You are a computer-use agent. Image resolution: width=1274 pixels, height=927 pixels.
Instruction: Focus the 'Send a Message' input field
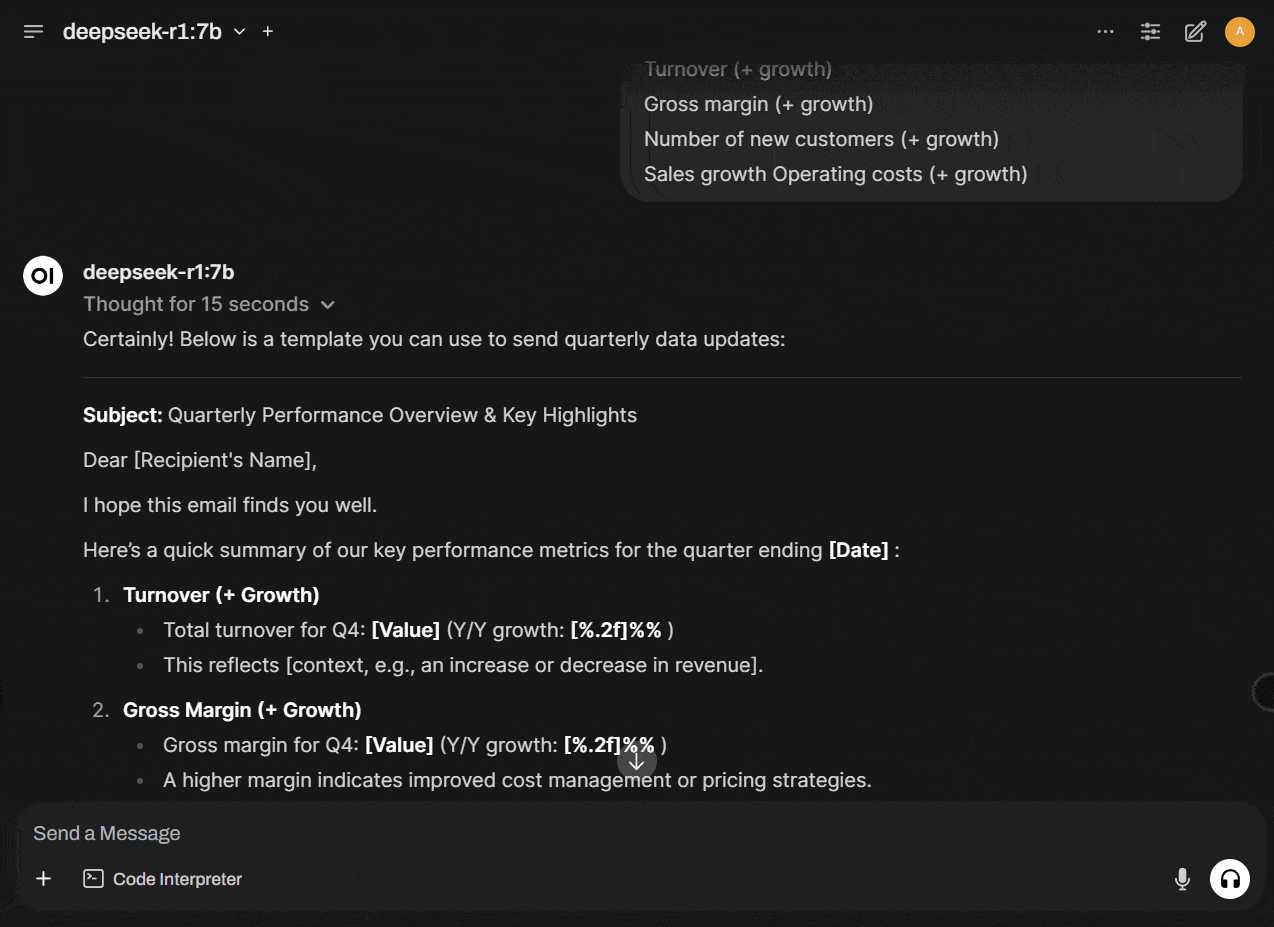pyautogui.click(x=600, y=833)
